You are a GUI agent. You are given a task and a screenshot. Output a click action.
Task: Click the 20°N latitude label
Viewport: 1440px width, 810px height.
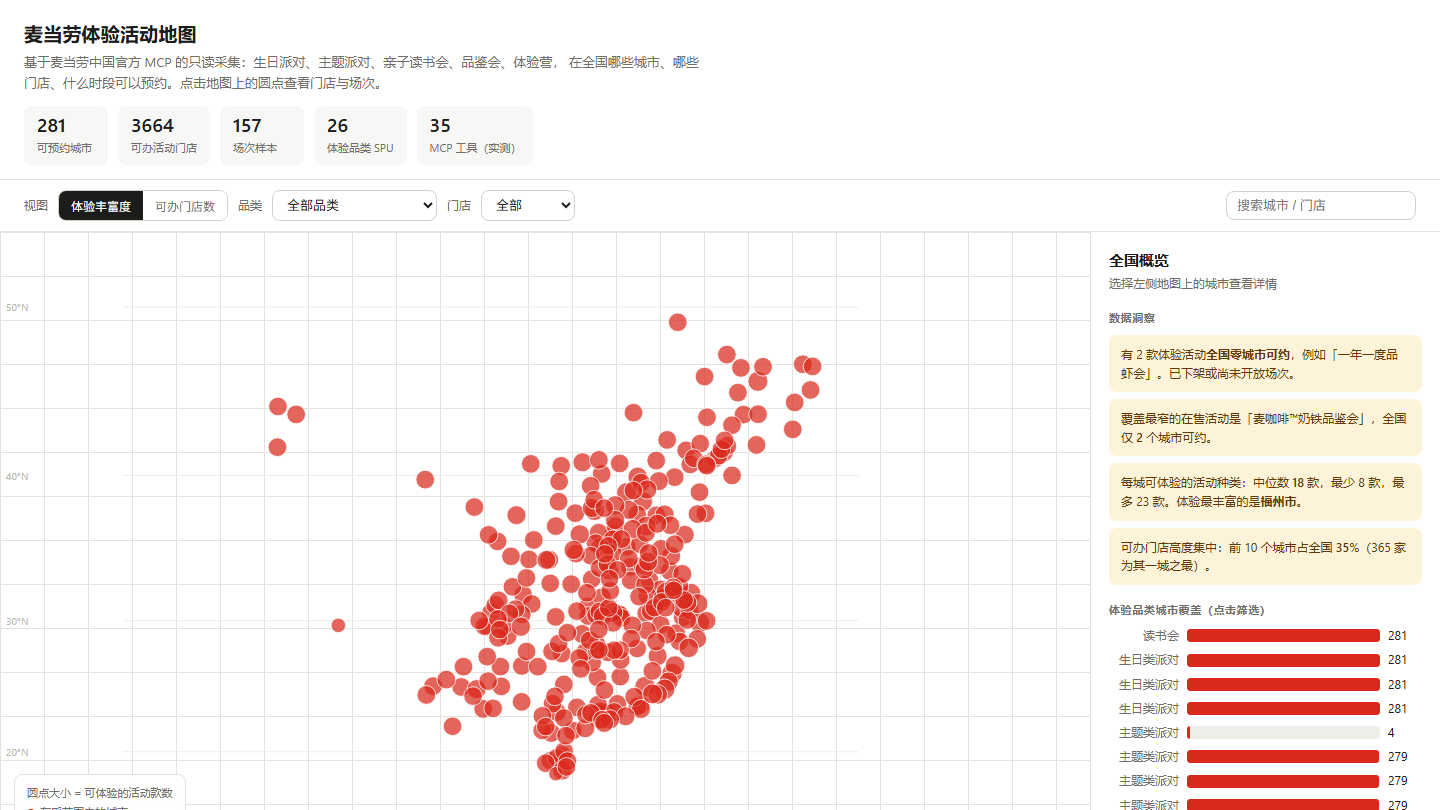point(17,752)
